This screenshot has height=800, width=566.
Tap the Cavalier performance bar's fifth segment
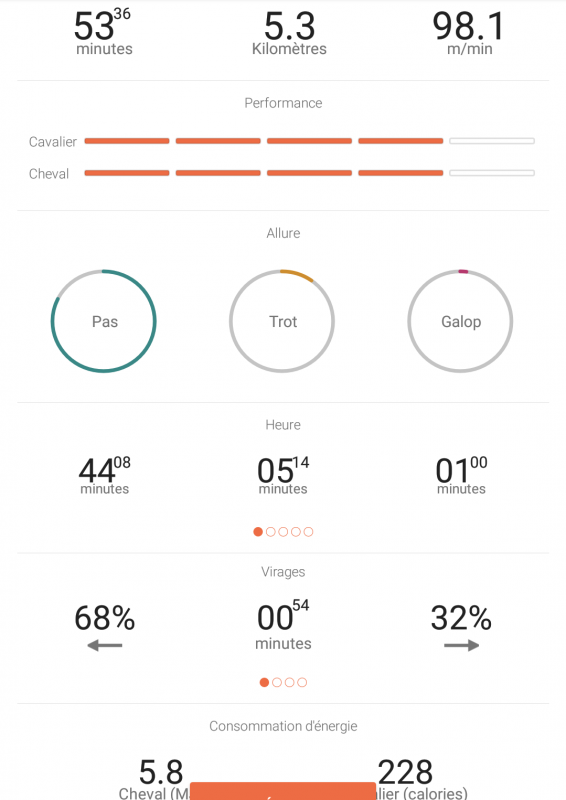tap(492, 141)
